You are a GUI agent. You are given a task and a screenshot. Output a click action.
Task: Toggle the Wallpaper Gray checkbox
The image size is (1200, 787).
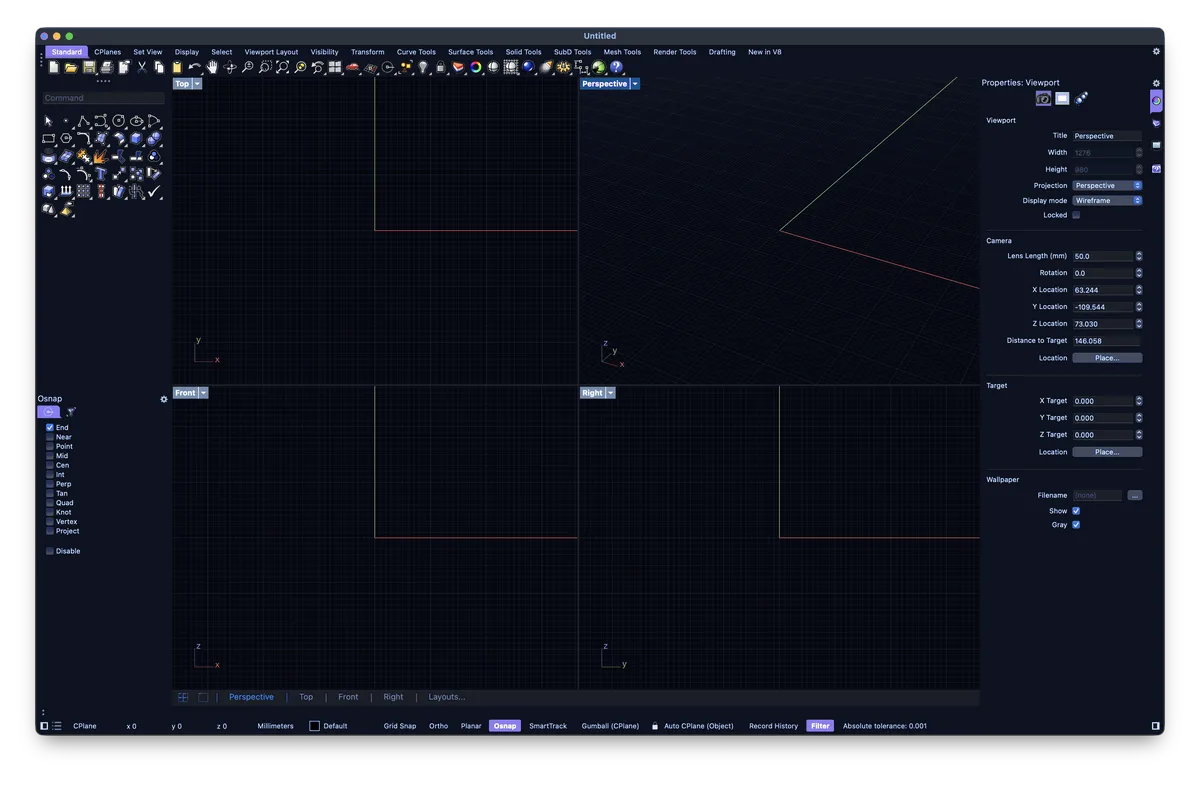(x=1076, y=525)
